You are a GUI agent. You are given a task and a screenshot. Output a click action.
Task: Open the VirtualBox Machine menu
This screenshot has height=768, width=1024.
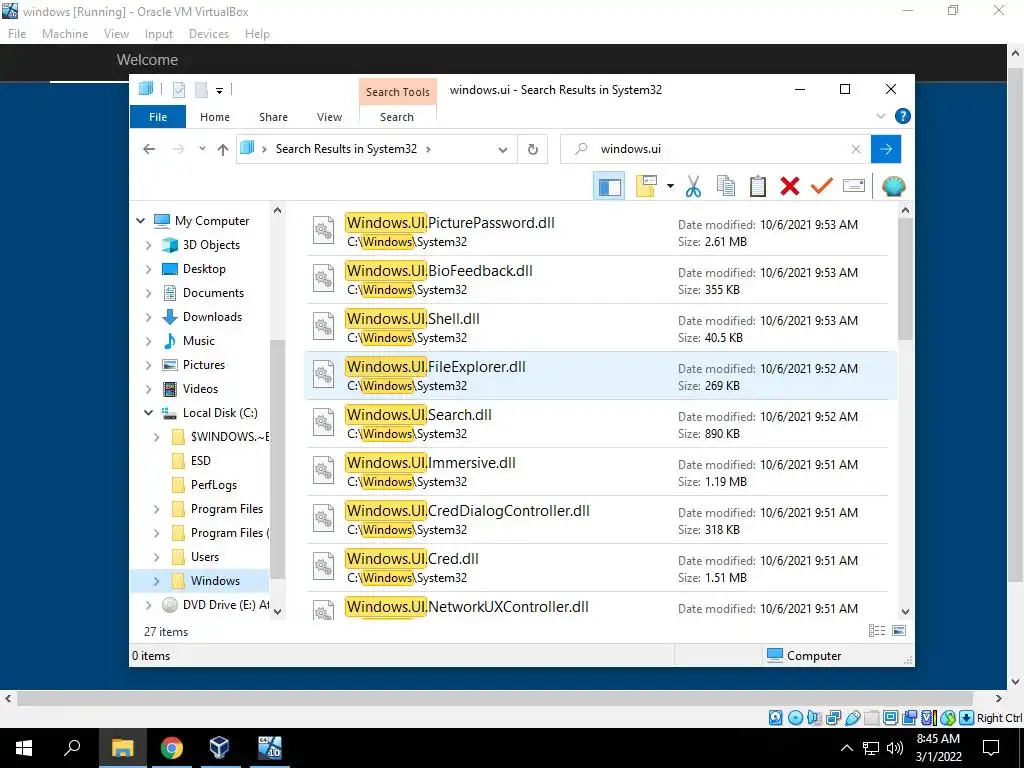coord(65,34)
